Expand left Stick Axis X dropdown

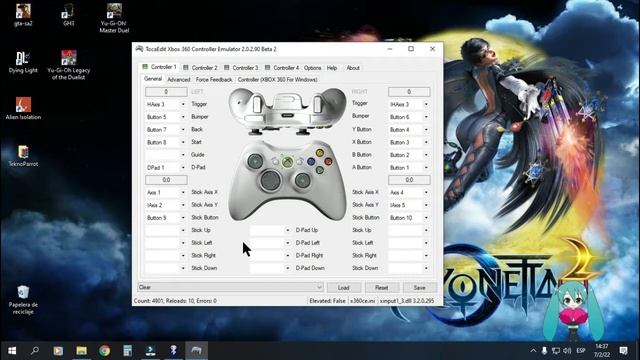183,192
